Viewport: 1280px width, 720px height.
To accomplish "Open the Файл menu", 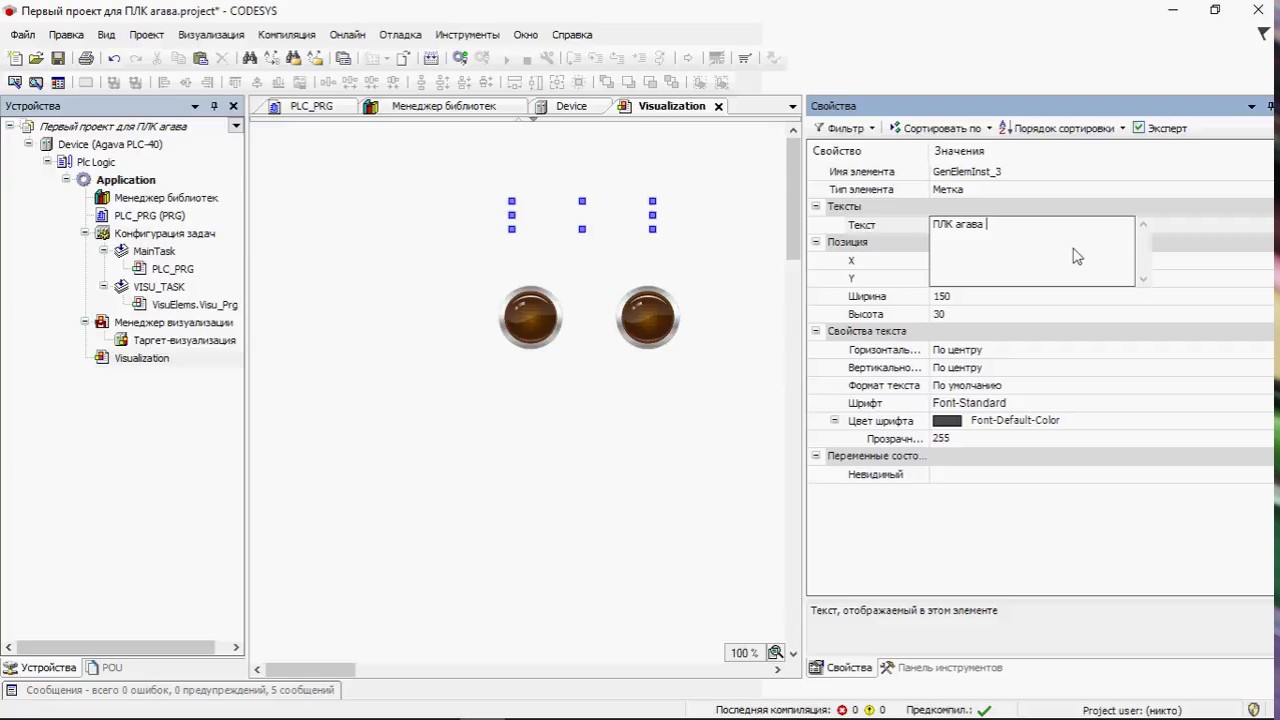I will tap(23, 35).
